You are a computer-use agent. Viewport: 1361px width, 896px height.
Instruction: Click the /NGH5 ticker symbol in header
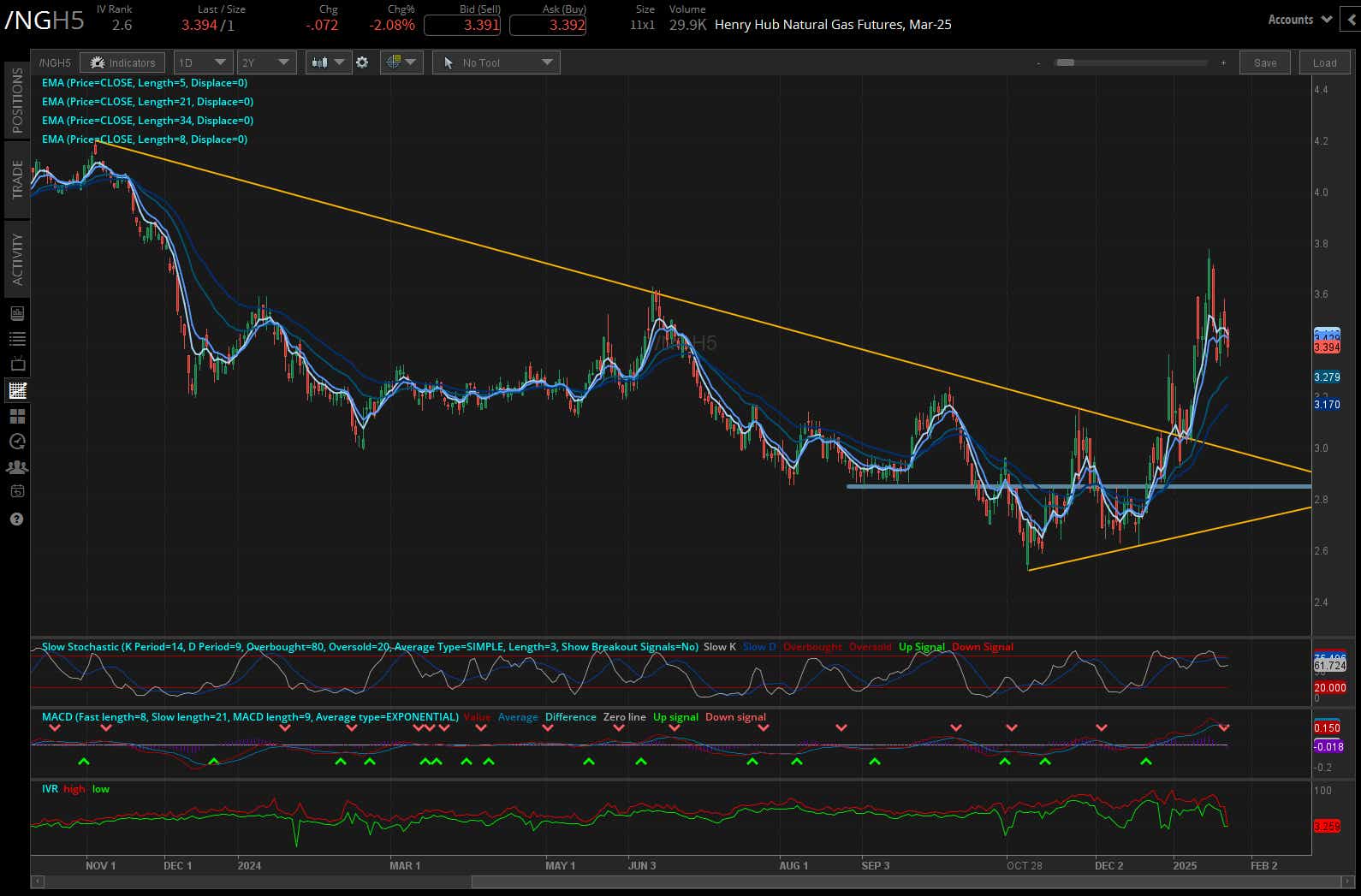(x=45, y=21)
